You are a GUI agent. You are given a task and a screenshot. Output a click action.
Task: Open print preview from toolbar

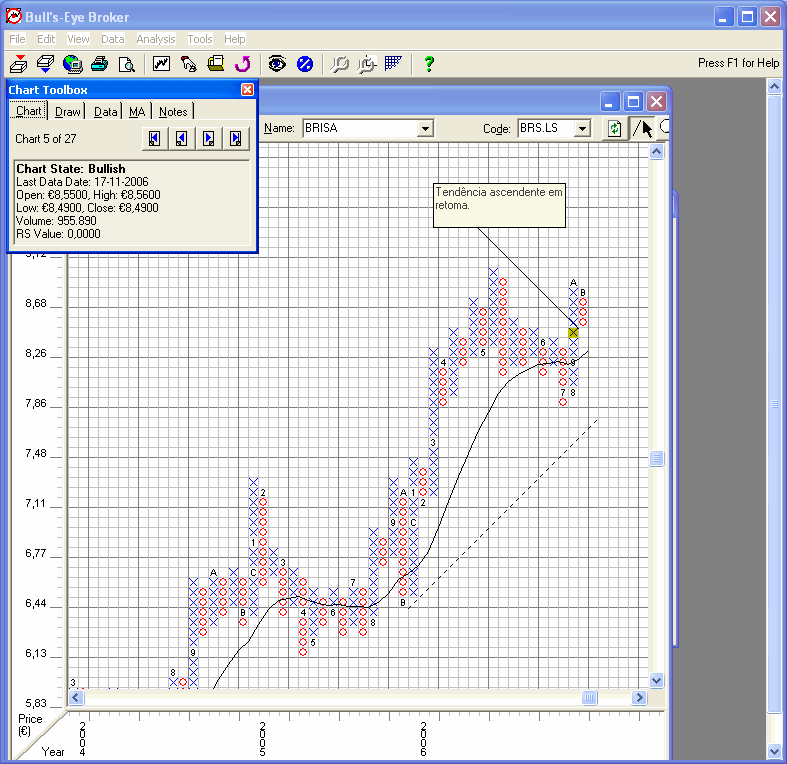pos(127,64)
